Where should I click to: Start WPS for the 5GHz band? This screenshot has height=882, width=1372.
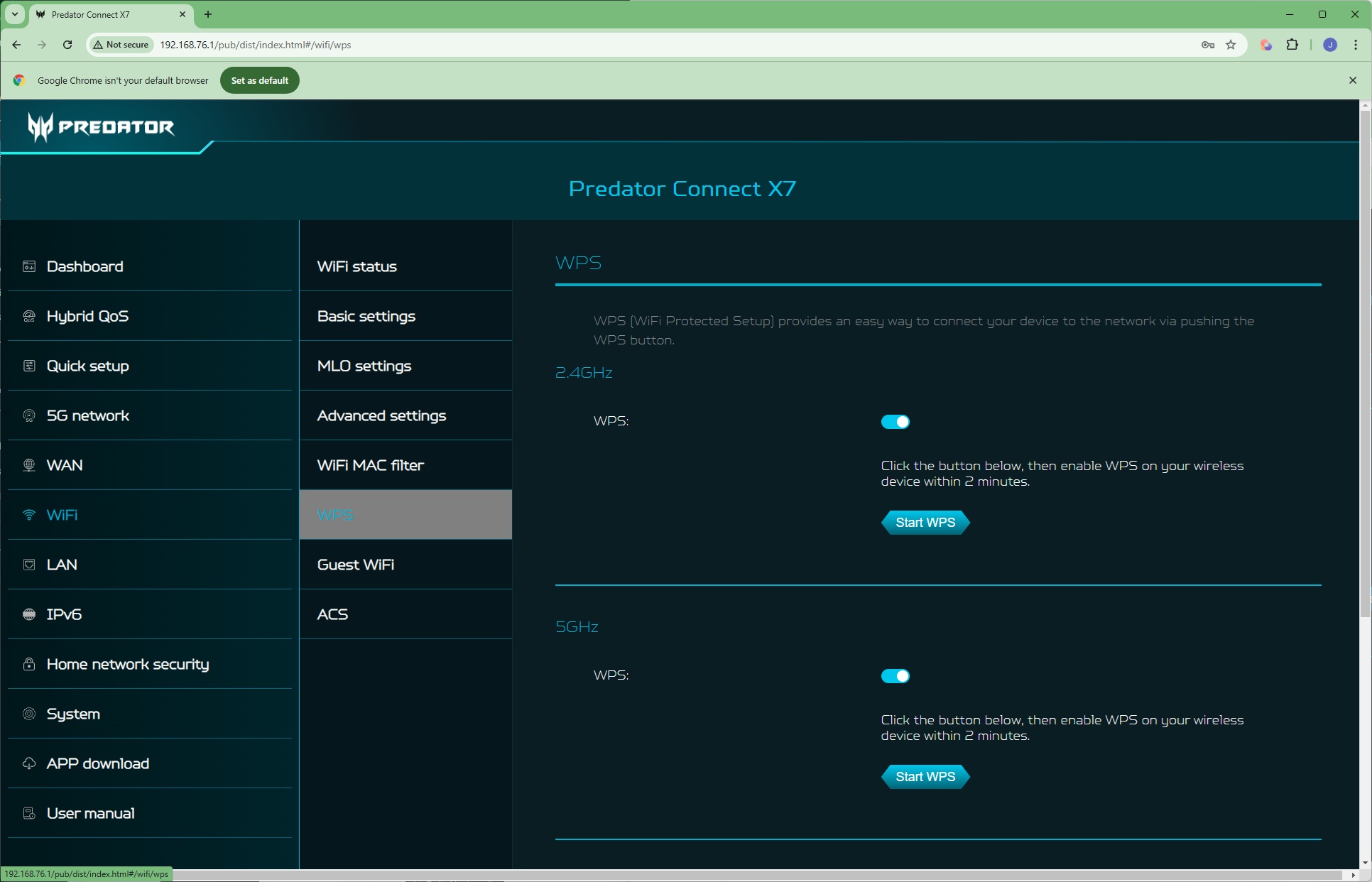pos(925,777)
